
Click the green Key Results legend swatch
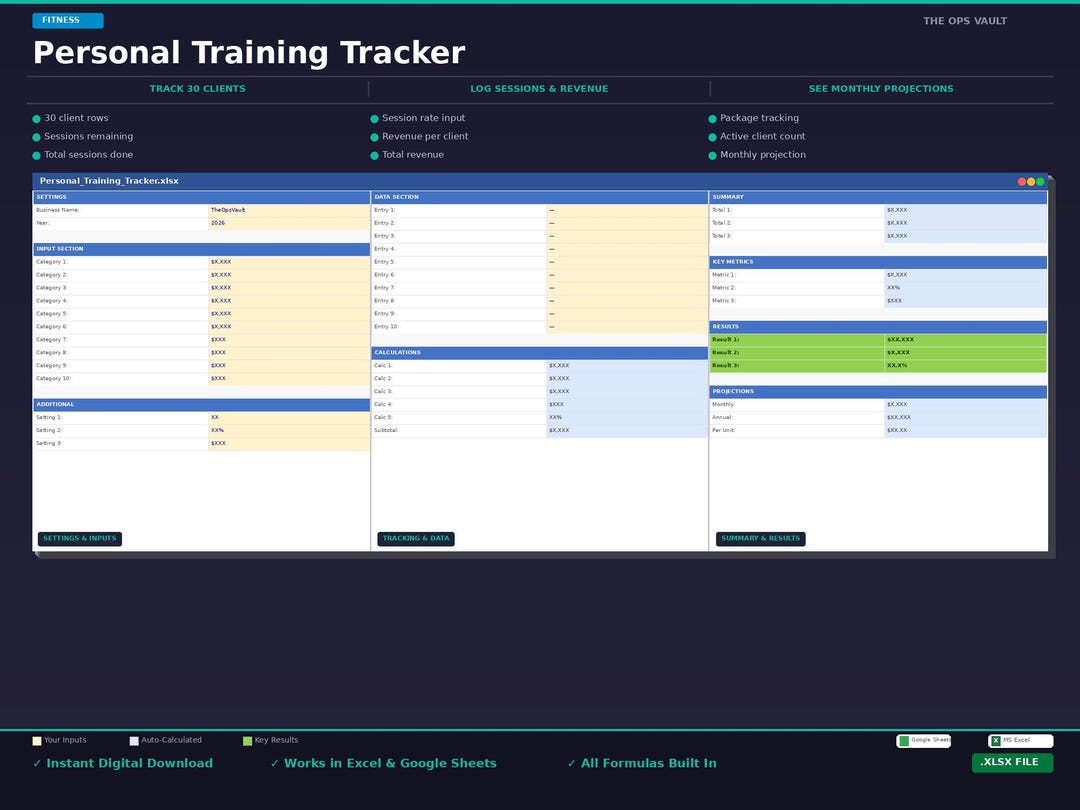(247, 741)
